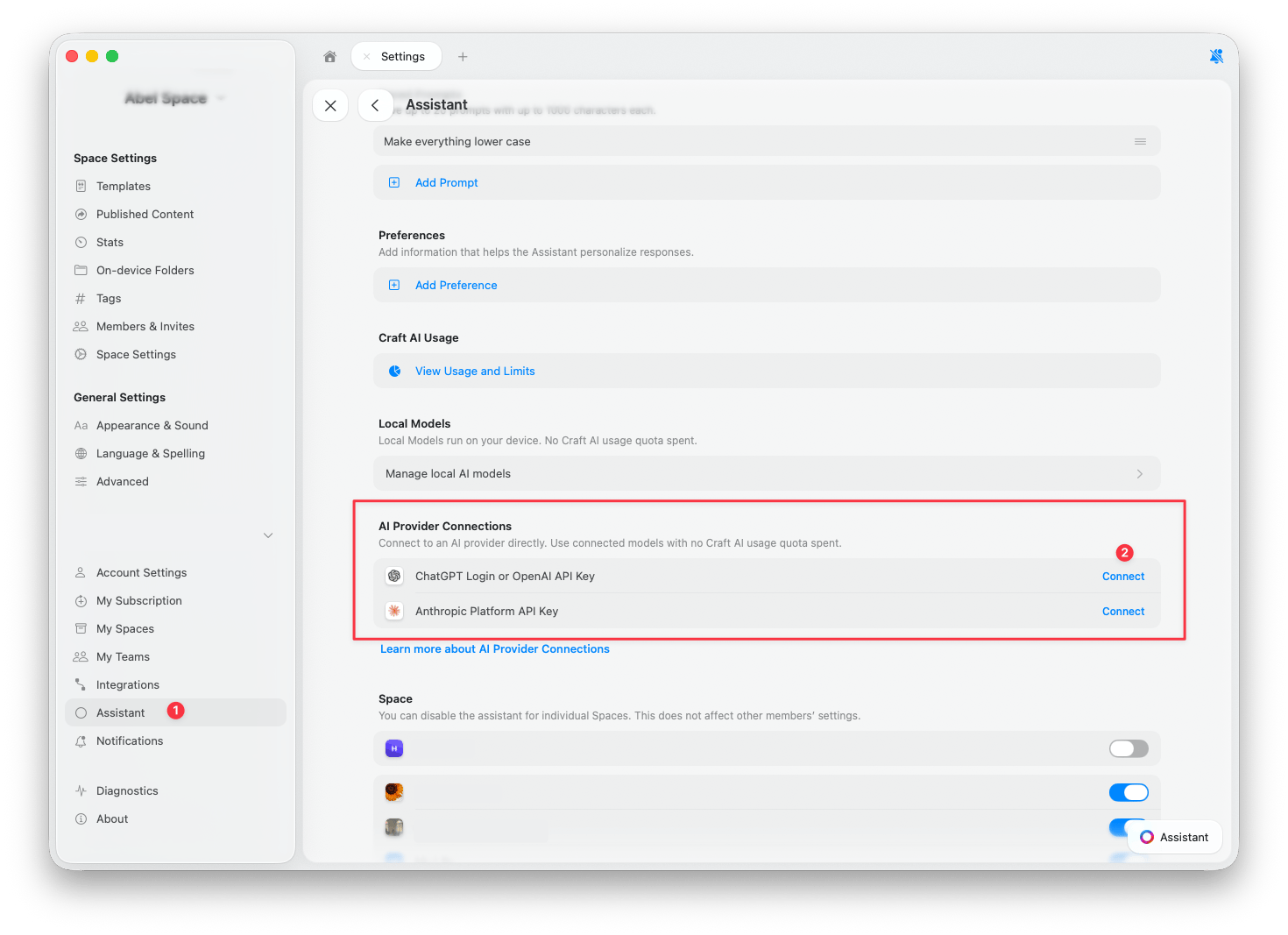
Task: Click the My Spaces icon
Action: 81,628
